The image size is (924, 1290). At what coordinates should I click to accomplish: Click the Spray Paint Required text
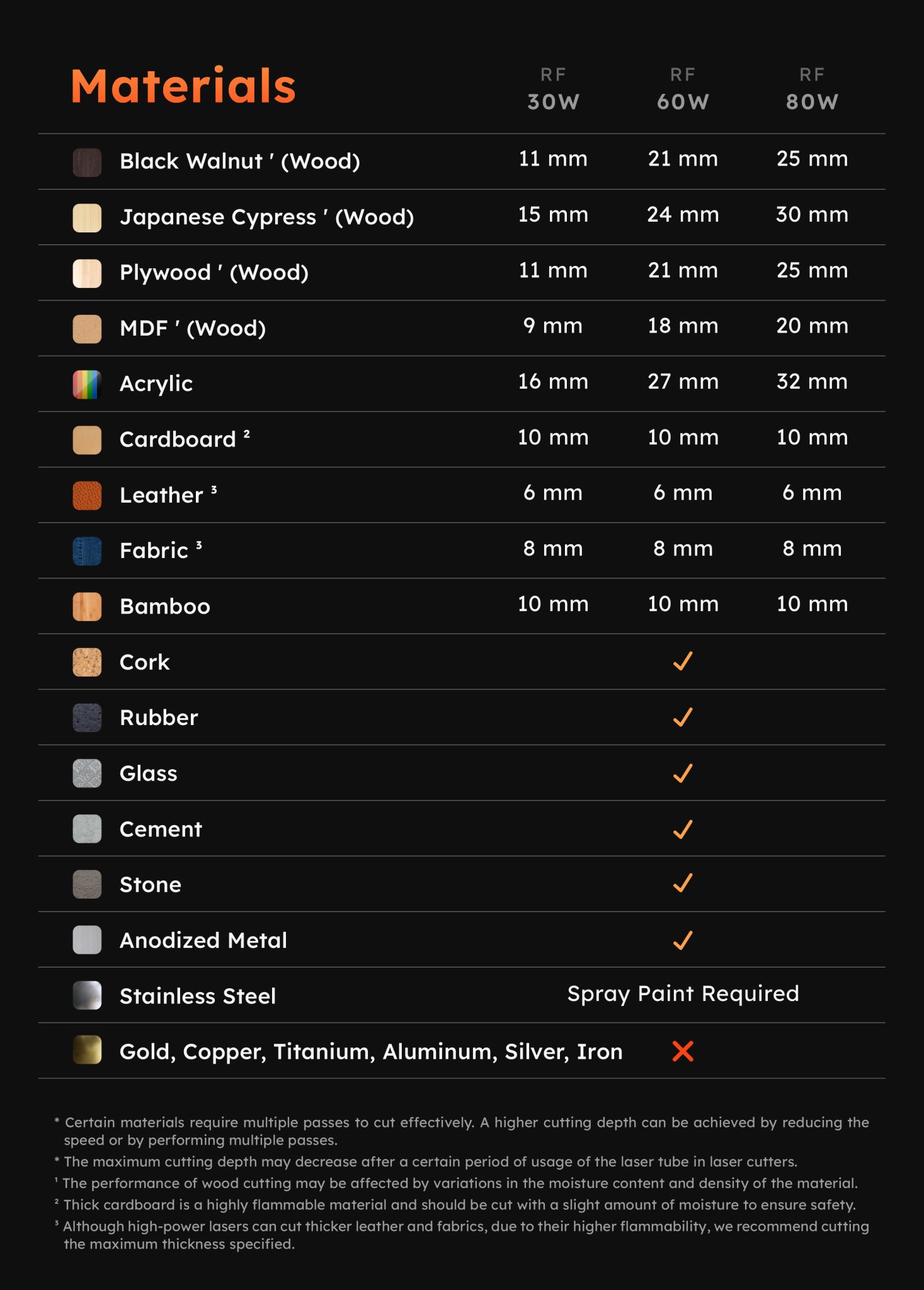(683, 994)
